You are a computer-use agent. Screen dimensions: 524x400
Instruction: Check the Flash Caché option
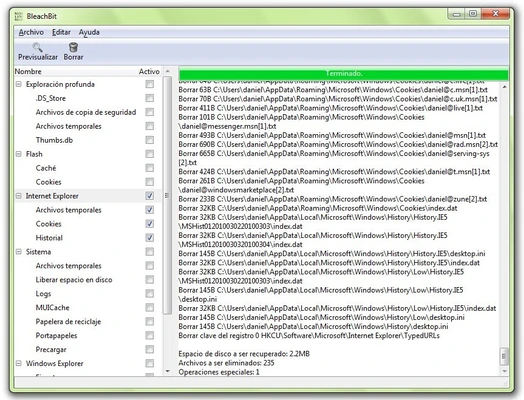(150, 168)
